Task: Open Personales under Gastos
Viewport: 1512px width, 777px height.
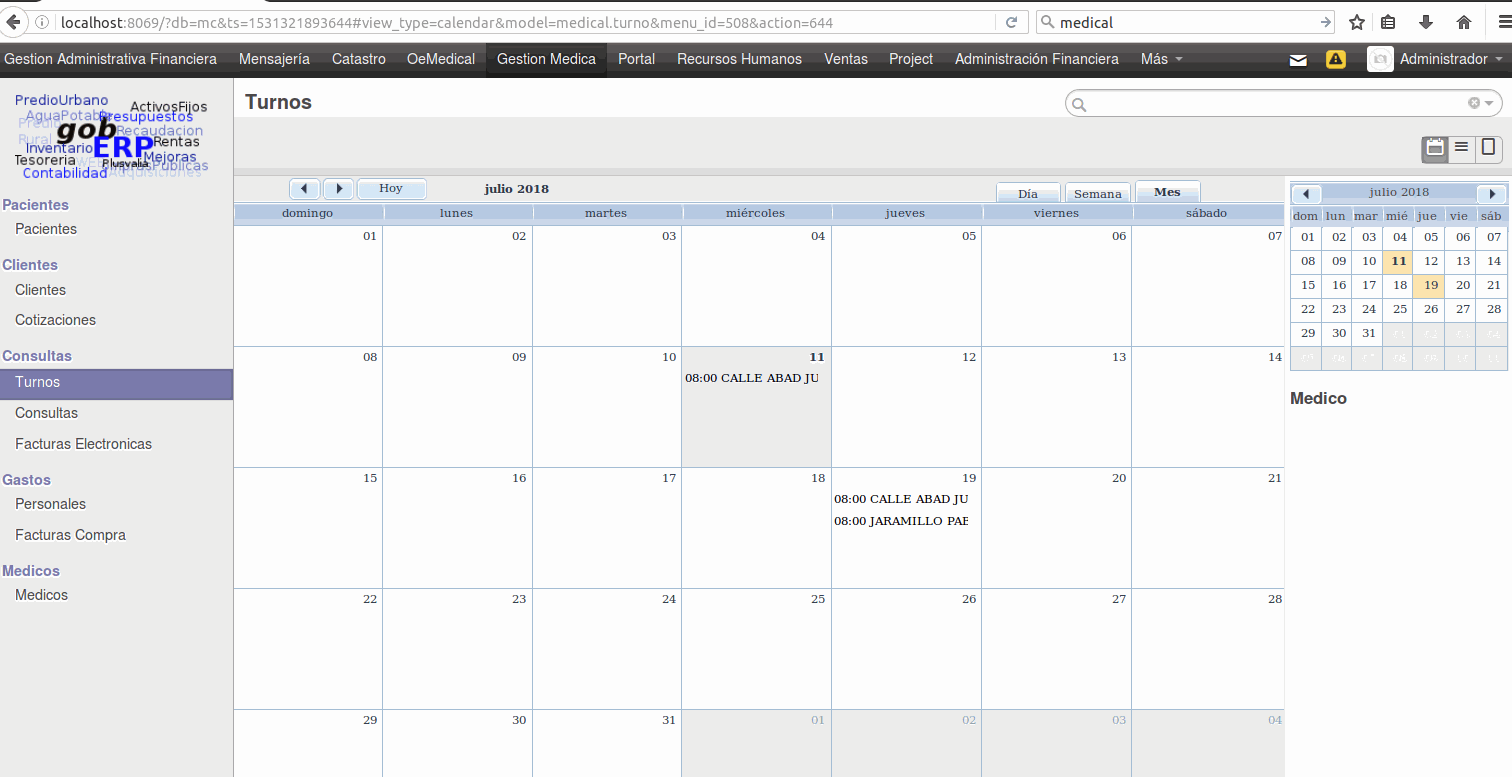Action: pyautogui.click(x=50, y=504)
